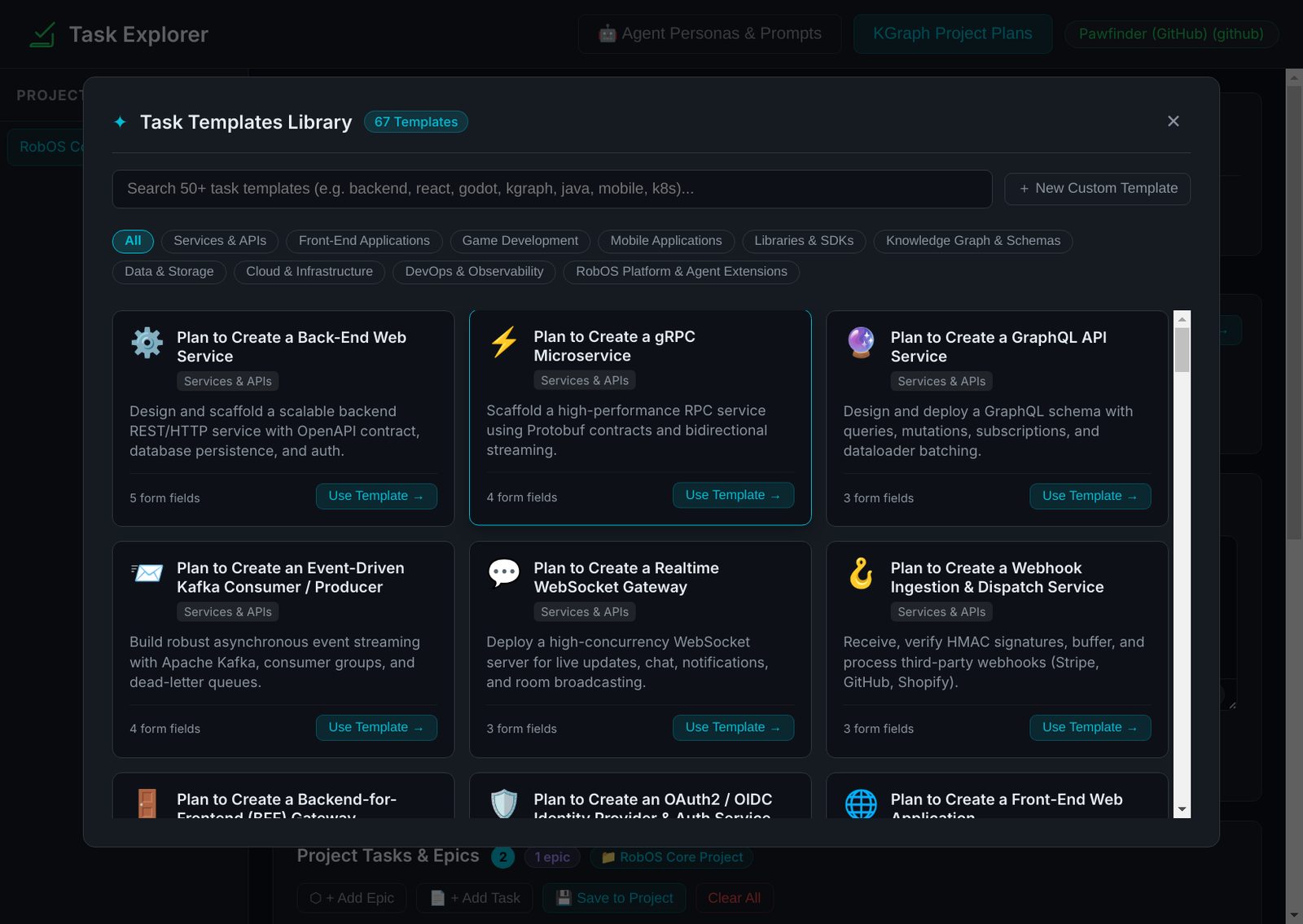Click the envelope icon on Kafka Consumer card
1303x924 pixels.
pyautogui.click(x=147, y=573)
